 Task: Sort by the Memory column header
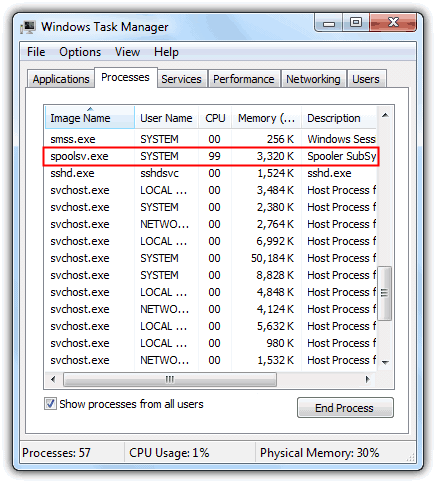pos(266,118)
